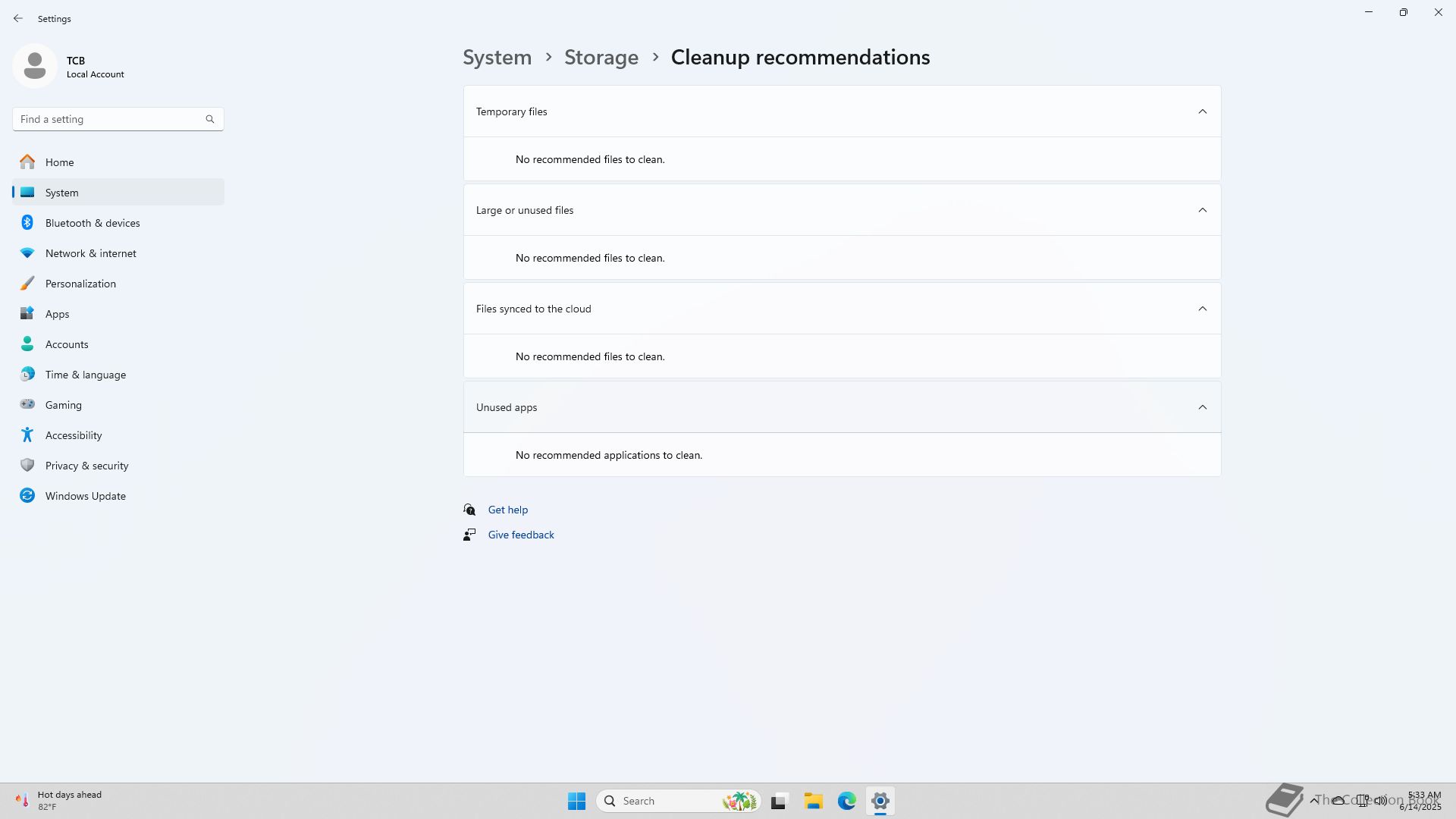
Task: Click the Personalization paintbrush icon
Action: coord(27,284)
